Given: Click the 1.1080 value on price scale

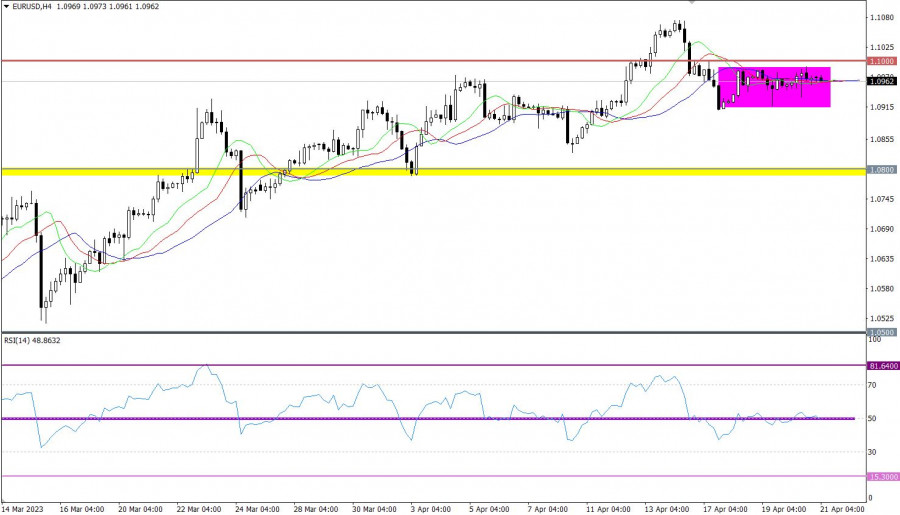Looking at the screenshot, I should point(882,18).
